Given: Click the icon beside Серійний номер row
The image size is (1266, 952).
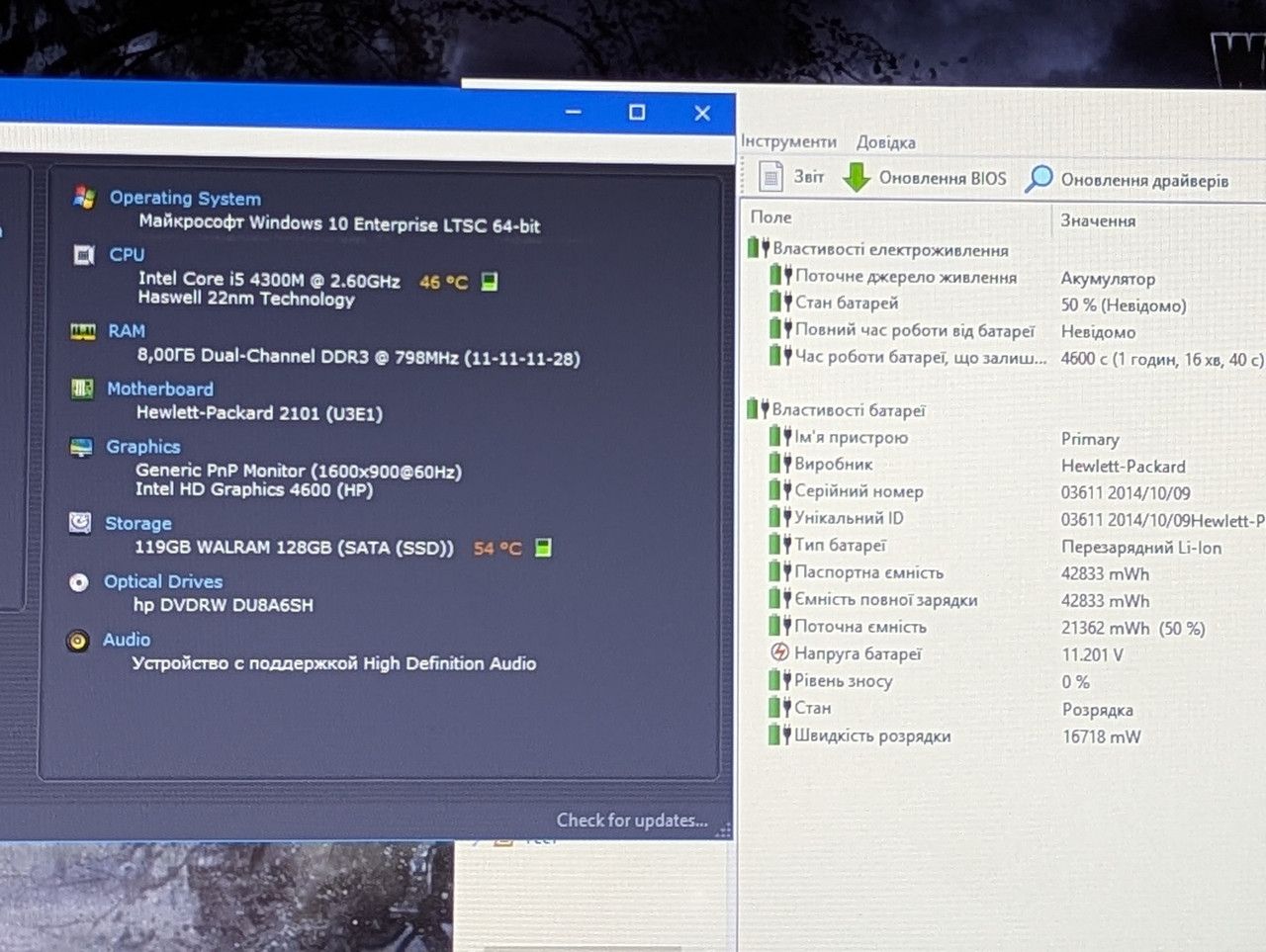Looking at the screenshot, I should click(x=780, y=489).
